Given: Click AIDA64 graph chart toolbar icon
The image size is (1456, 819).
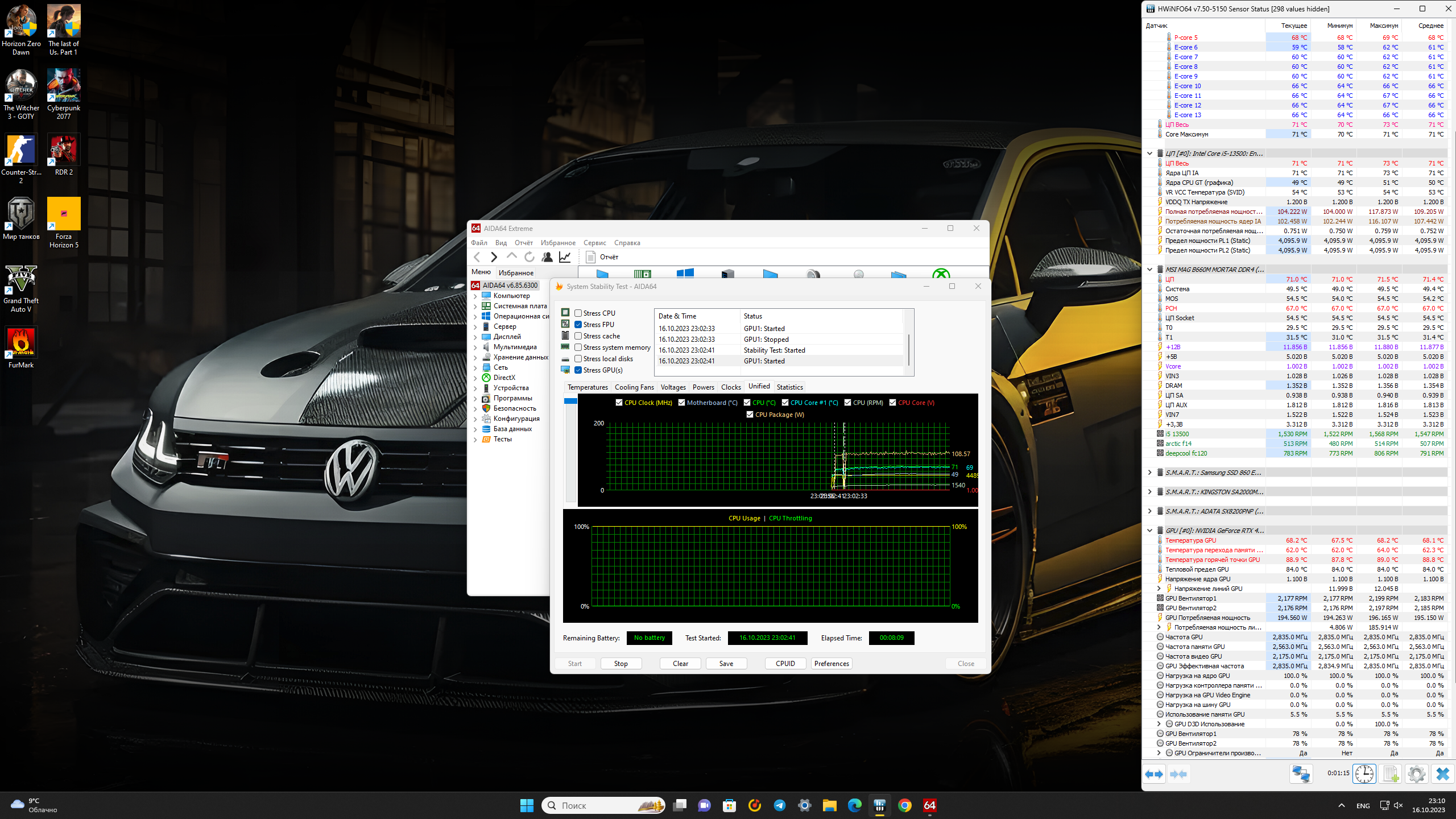Looking at the screenshot, I should pyautogui.click(x=565, y=257).
